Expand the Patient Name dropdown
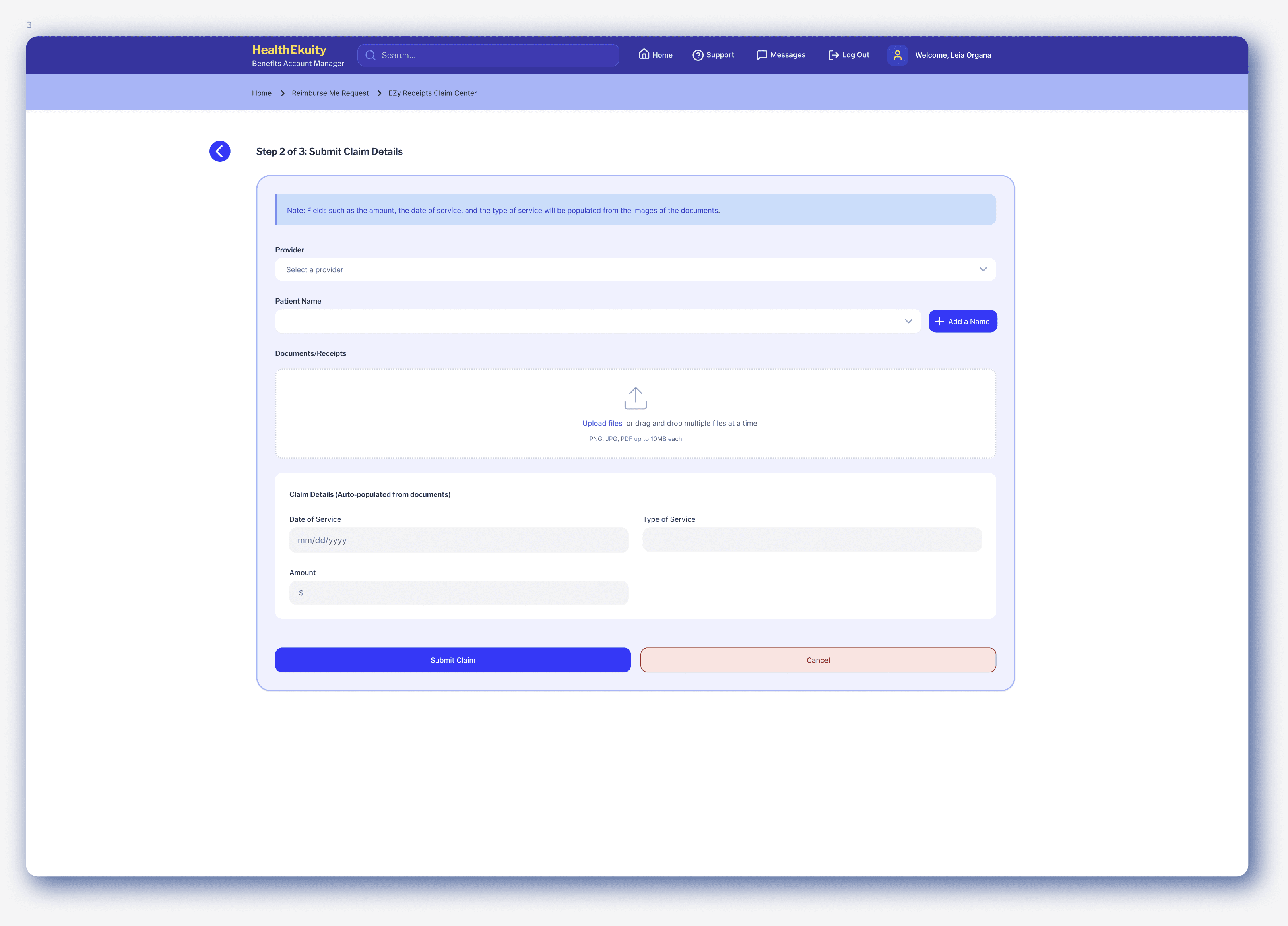 [597, 322]
